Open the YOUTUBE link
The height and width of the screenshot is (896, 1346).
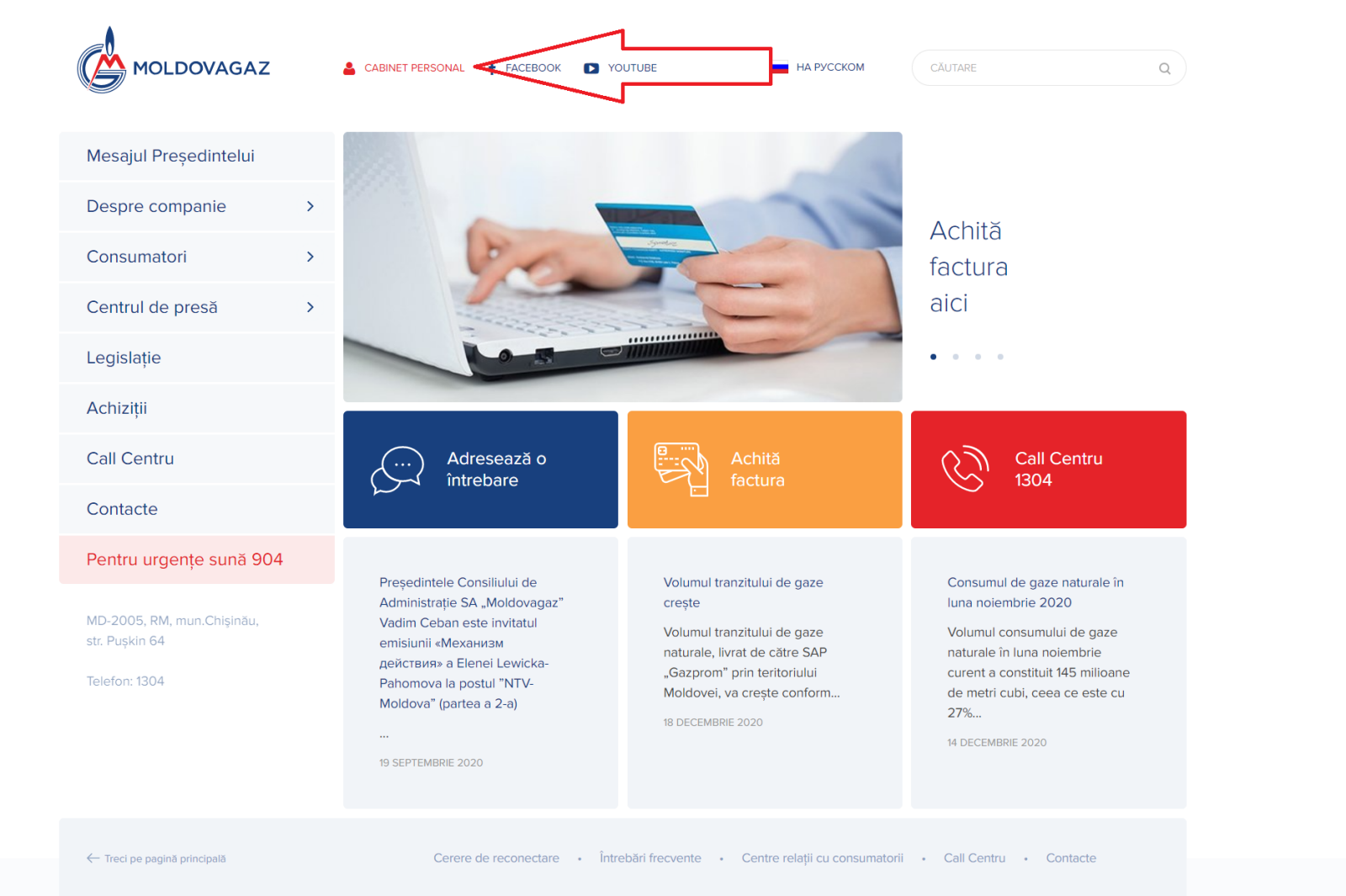pyautogui.click(x=632, y=68)
